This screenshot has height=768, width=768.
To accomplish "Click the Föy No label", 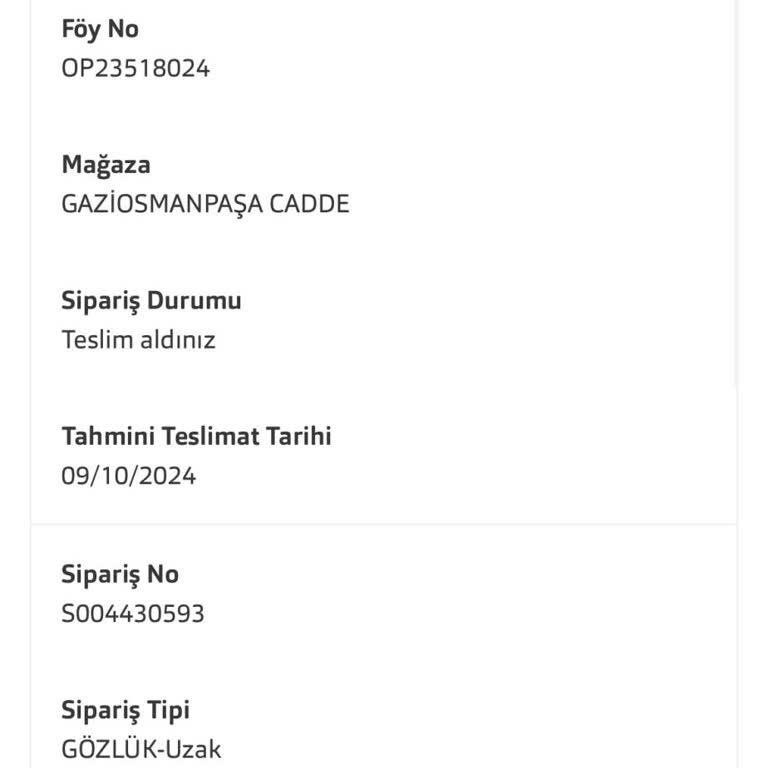I will coord(100,29).
